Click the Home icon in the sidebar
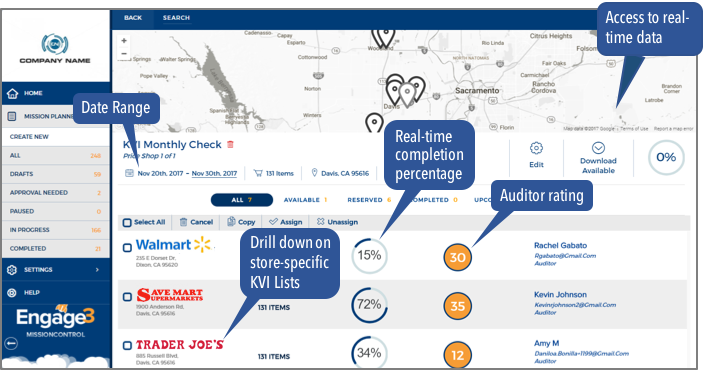709x370 pixels. click(x=13, y=93)
